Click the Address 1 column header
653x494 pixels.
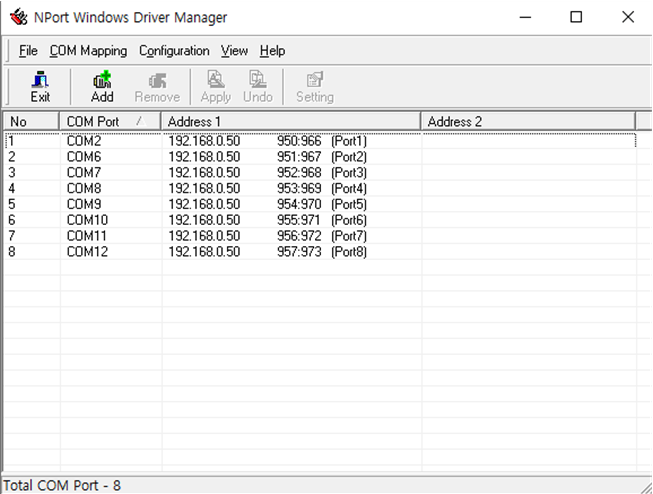click(x=291, y=122)
